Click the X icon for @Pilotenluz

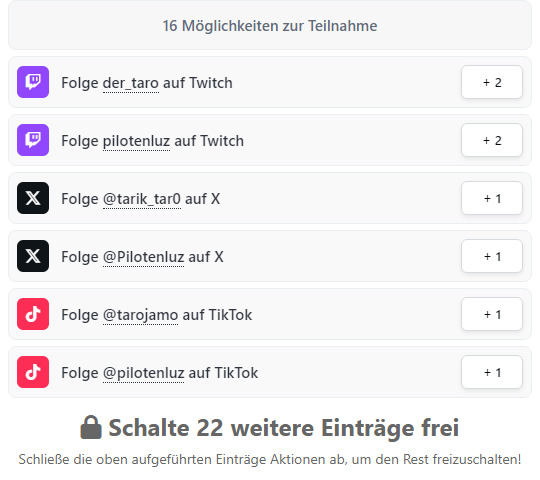pos(33,256)
